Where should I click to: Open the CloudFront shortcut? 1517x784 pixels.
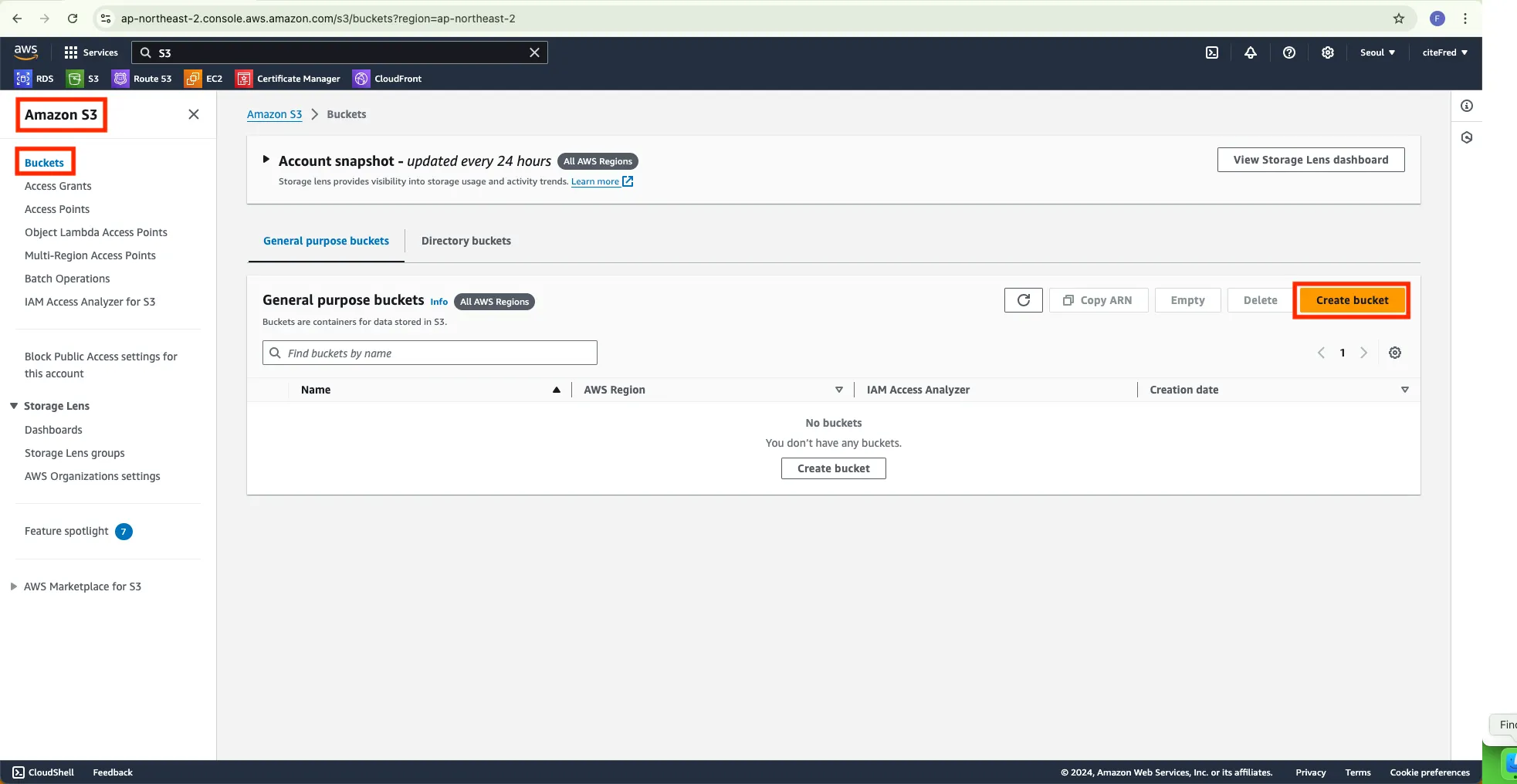[x=388, y=79]
